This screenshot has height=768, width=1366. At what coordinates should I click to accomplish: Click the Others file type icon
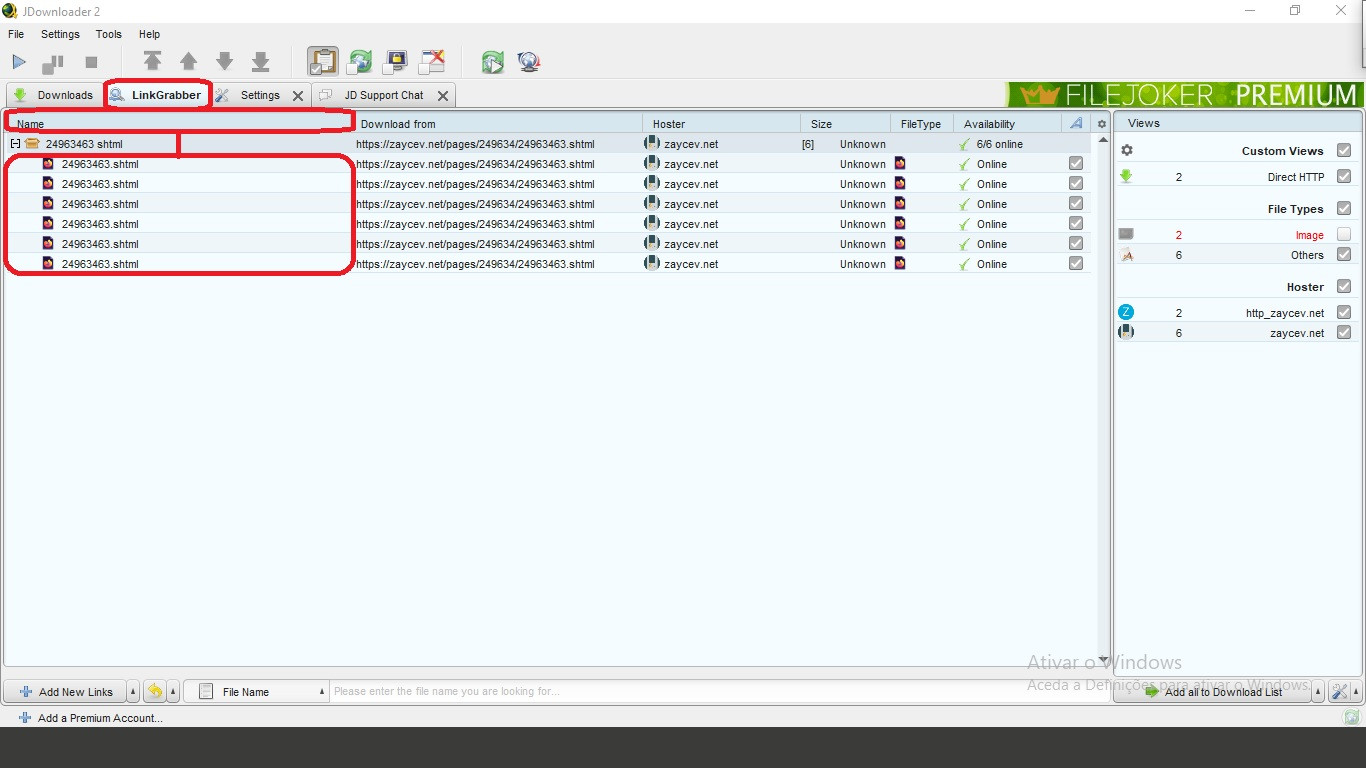1126,255
